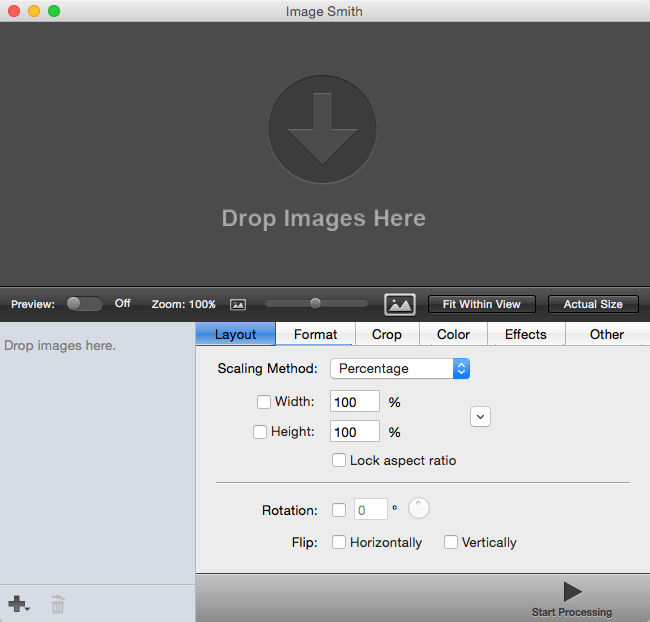Click the zoom slider handle
The image size is (650, 622).
(315, 304)
